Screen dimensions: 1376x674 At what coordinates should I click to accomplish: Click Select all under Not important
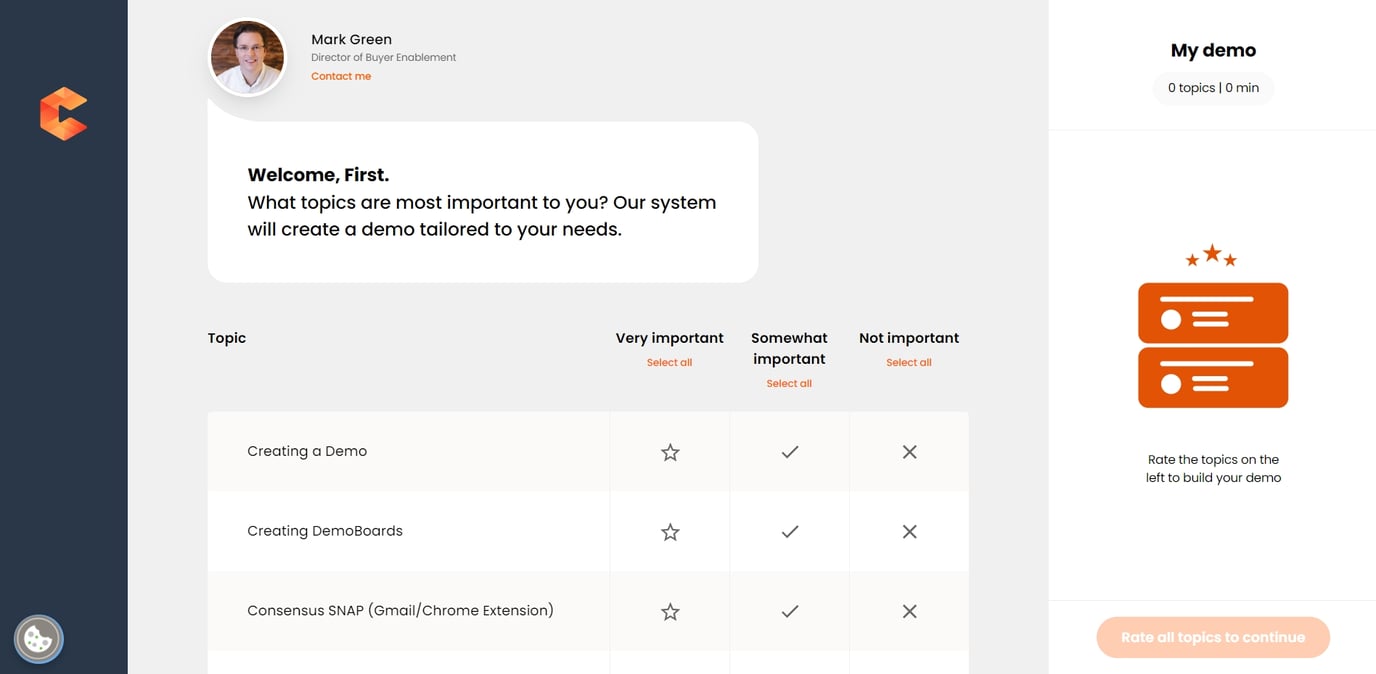pos(908,362)
